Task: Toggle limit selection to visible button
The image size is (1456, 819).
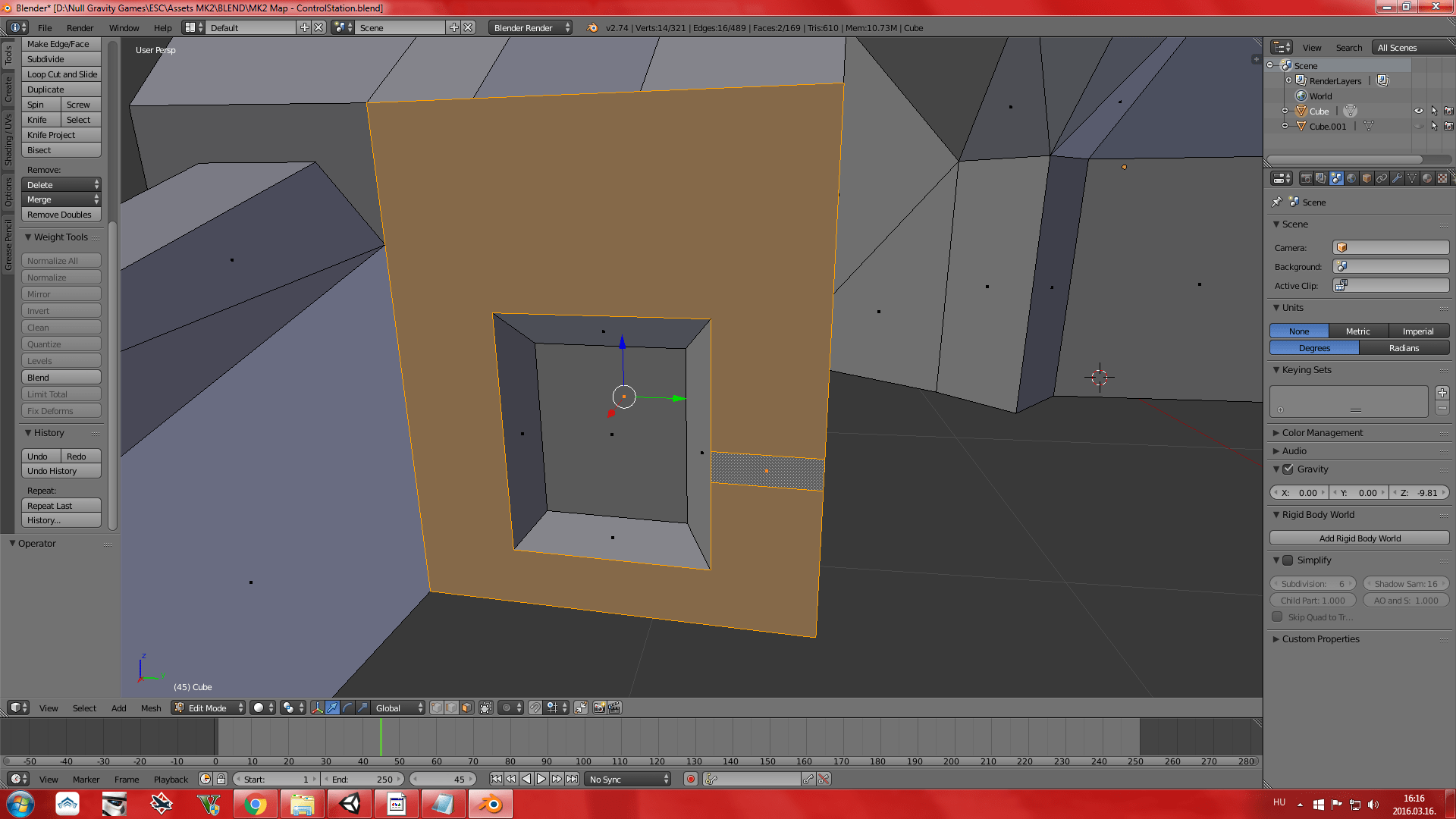Action: [x=486, y=708]
